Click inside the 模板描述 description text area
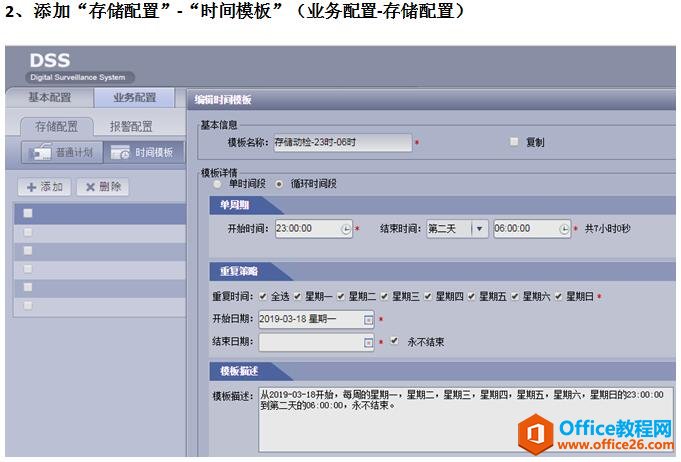681x462 pixels. 460,420
